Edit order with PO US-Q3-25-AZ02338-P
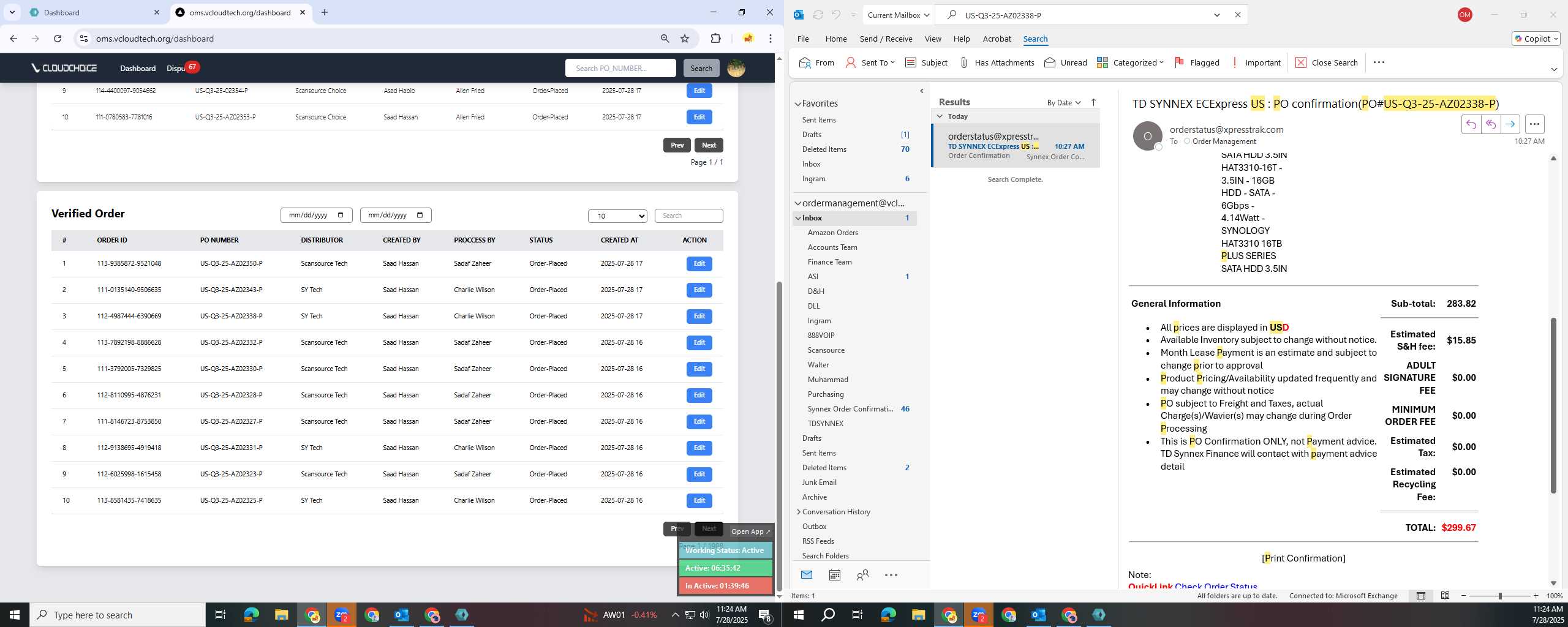 pyautogui.click(x=699, y=316)
